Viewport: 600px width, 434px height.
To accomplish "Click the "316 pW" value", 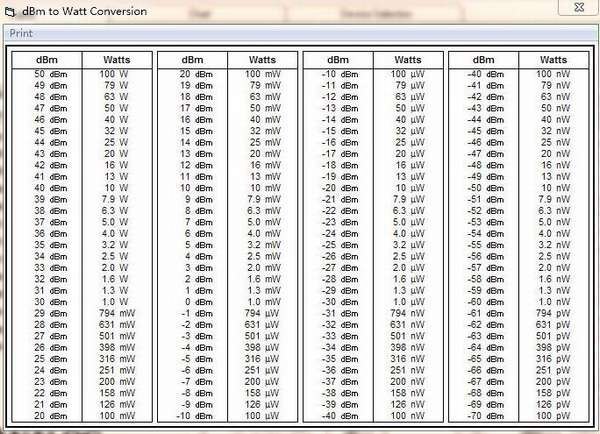I will [x=553, y=359].
